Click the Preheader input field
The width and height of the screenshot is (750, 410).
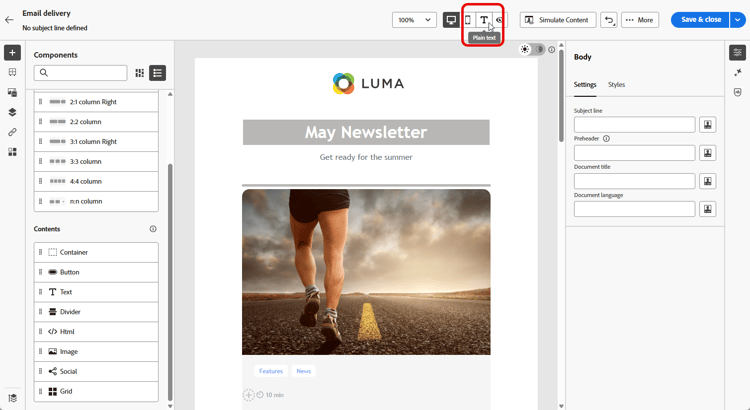pyautogui.click(x=634, y=153)
